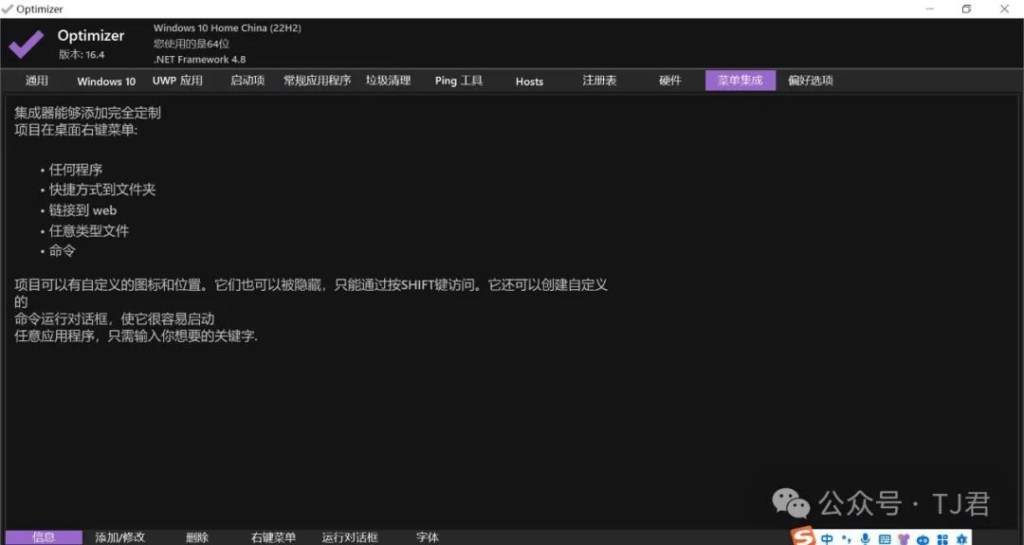This screenshot has height=545, width=1024.
Task: Select the UWP 应用 tab
Action: coord(177,81)
